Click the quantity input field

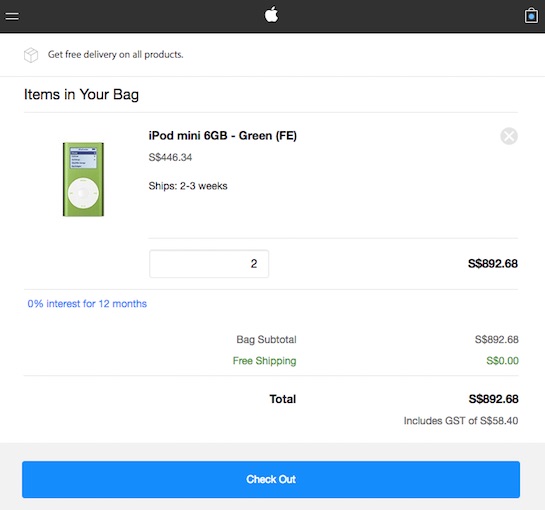click(x=209, y=264)
